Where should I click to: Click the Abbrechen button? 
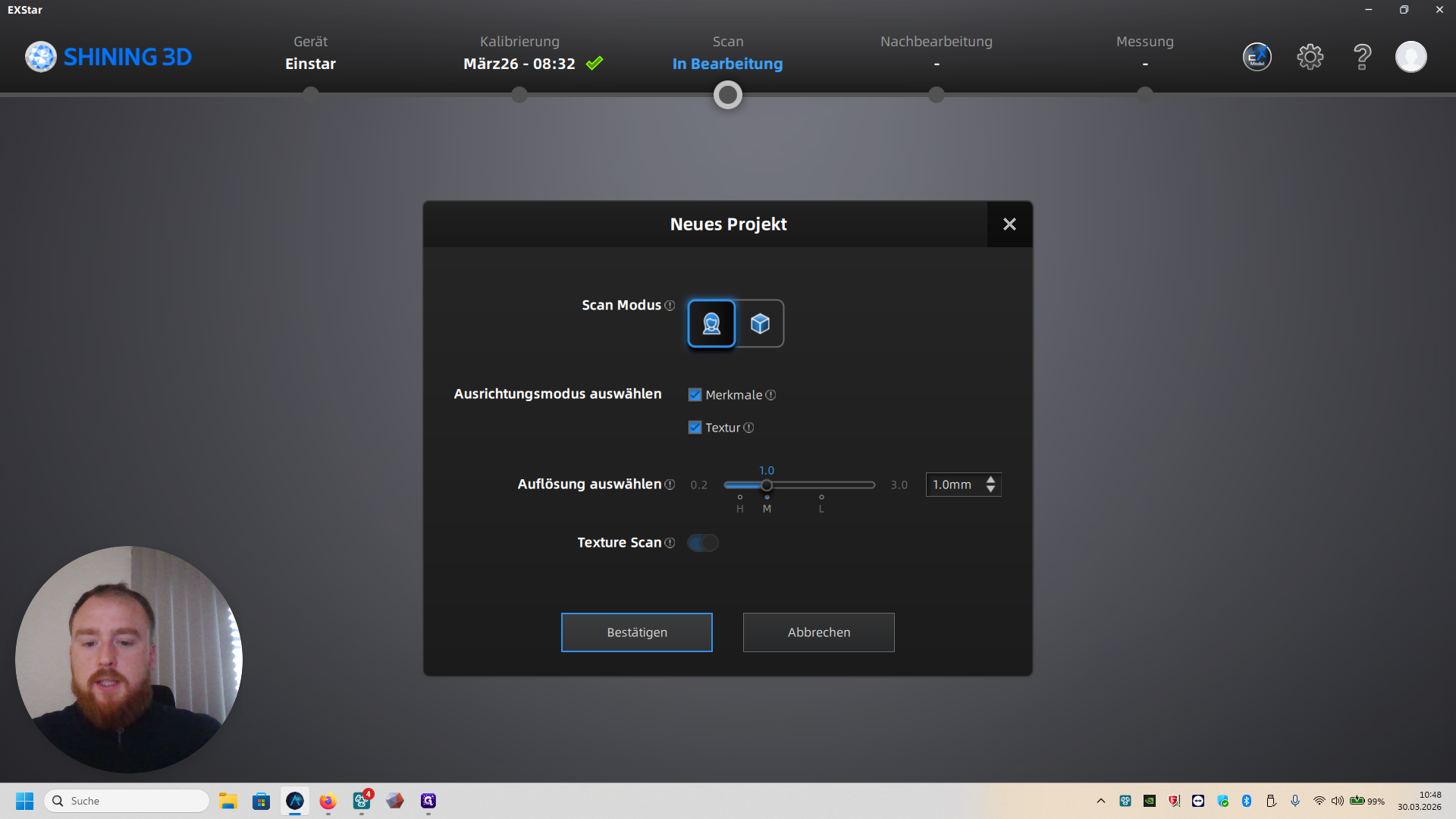pos(819,632)
